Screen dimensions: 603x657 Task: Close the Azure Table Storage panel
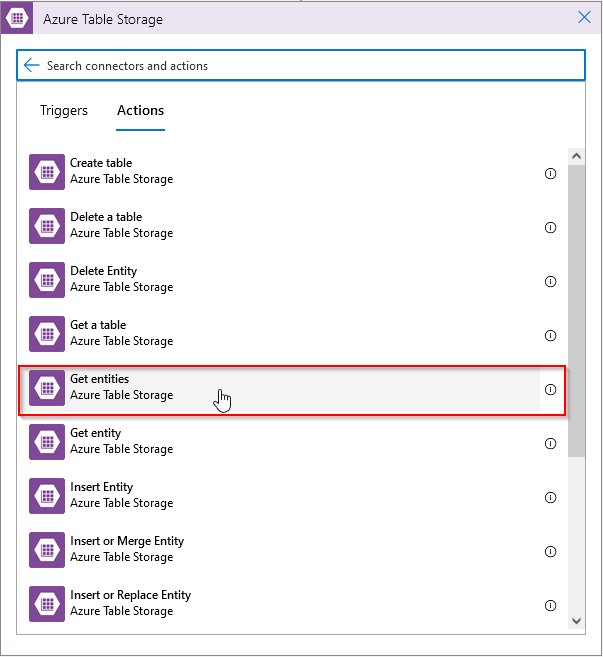coord(584,18)
